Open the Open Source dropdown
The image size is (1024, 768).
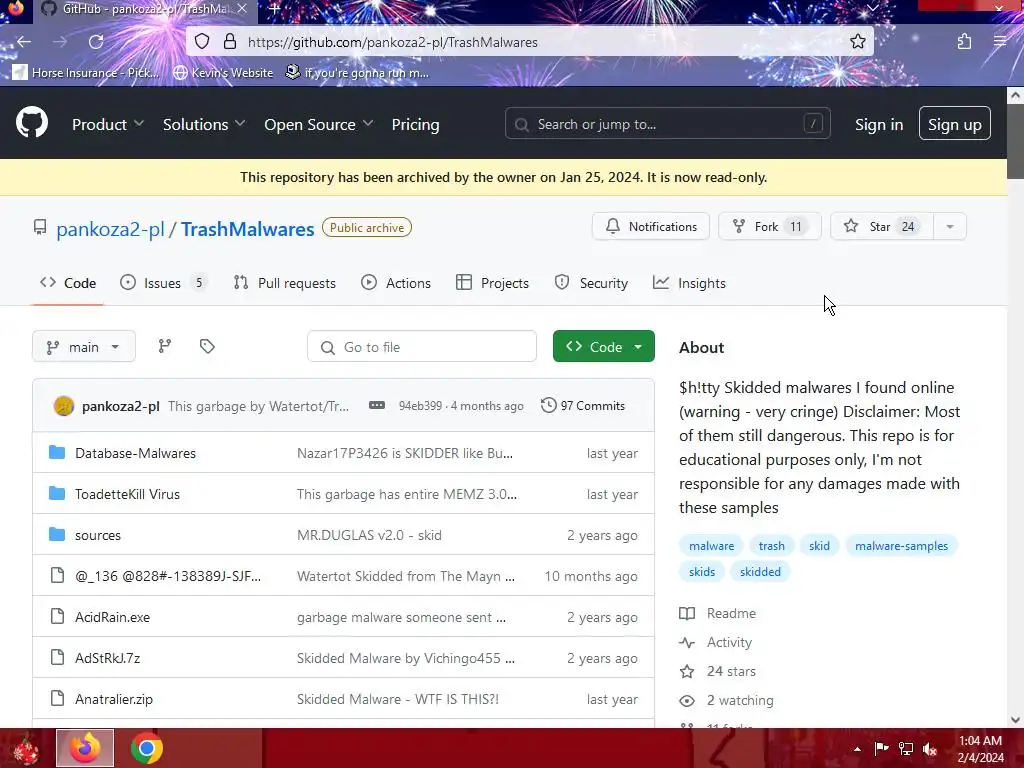[319, 124]
